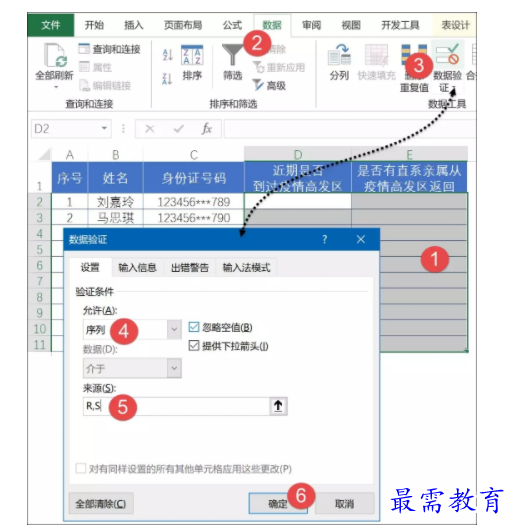Viewport: 512px width, 532px height.
Task: Click the Insert Function fx icon
Action: click(207, 129)
